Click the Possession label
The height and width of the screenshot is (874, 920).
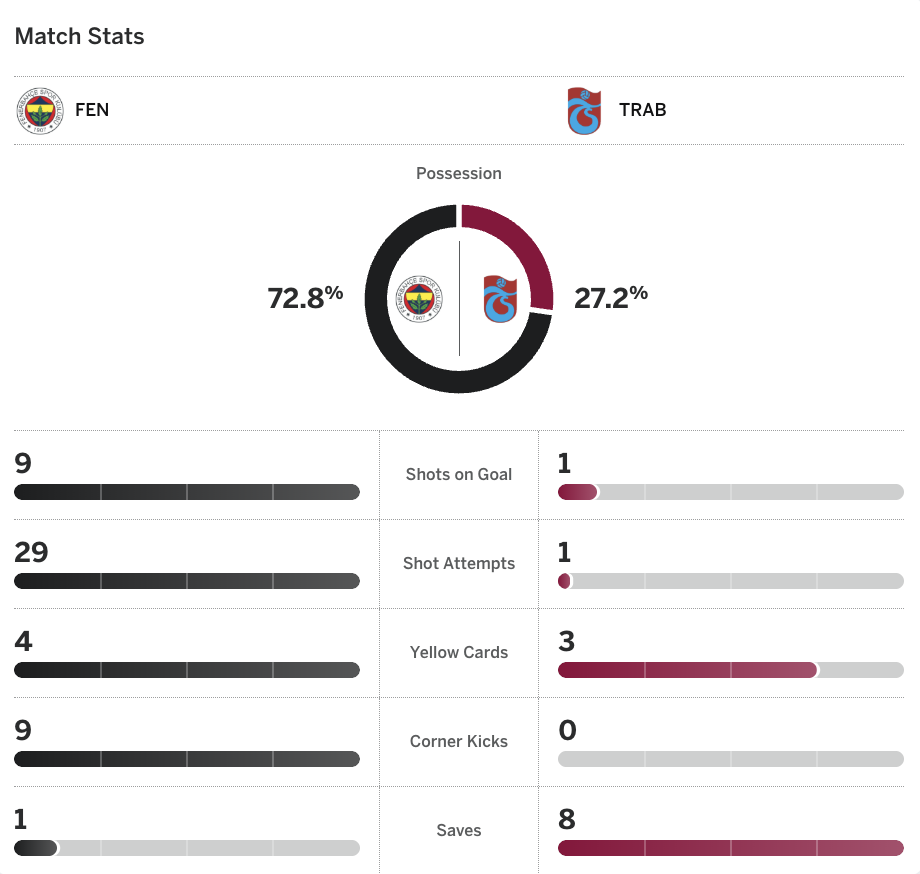(459, 173)
